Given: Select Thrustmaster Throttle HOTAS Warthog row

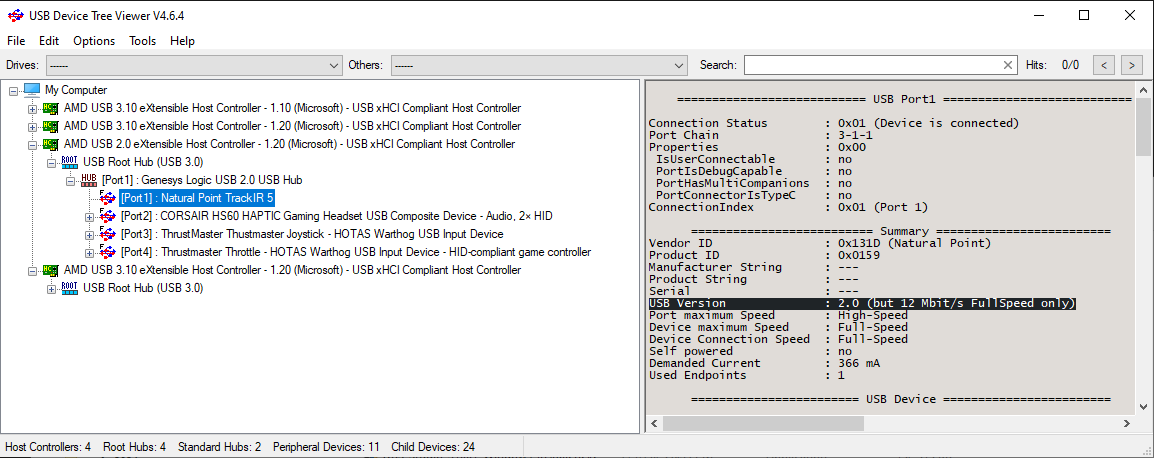Looking at the screenshot, I should click(355, 253).
